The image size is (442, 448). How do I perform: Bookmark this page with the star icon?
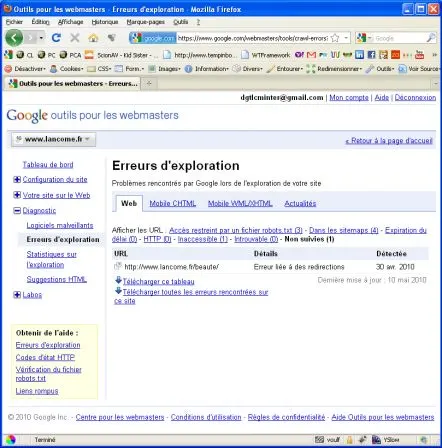(335, 38)
